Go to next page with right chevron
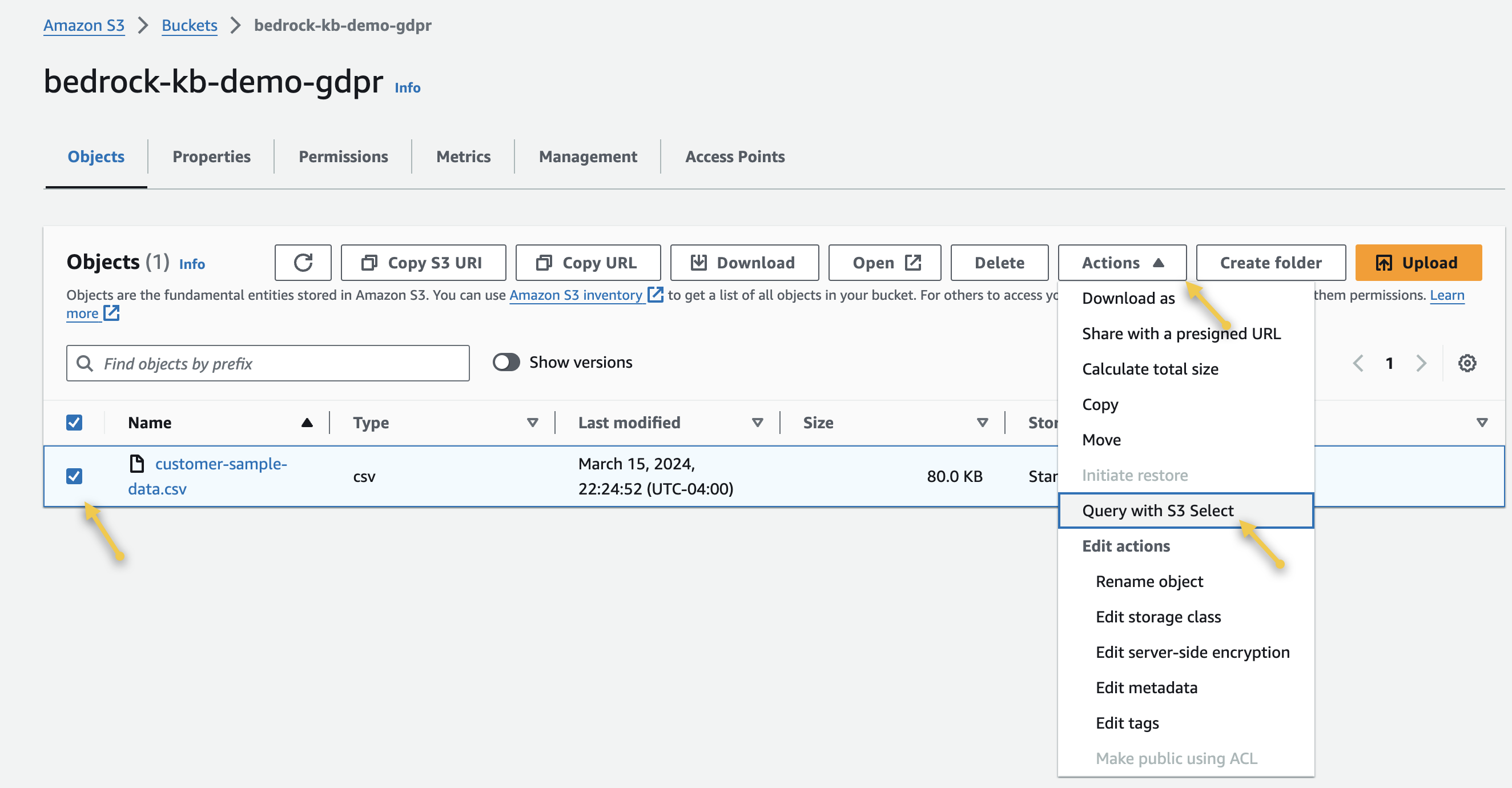Image resolution: width=1512 pixels, height=788 pixels. point(1421,363)
